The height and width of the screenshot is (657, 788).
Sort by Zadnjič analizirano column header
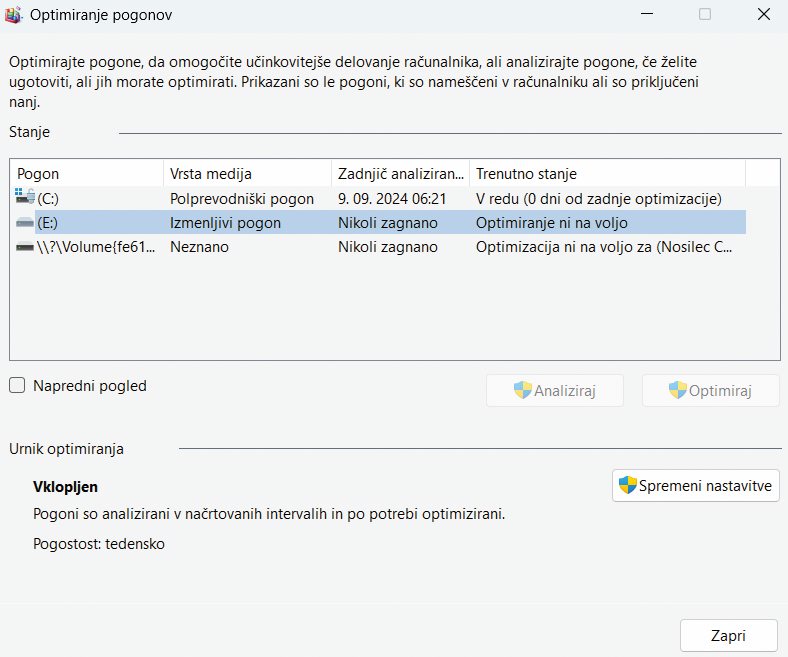401,174
